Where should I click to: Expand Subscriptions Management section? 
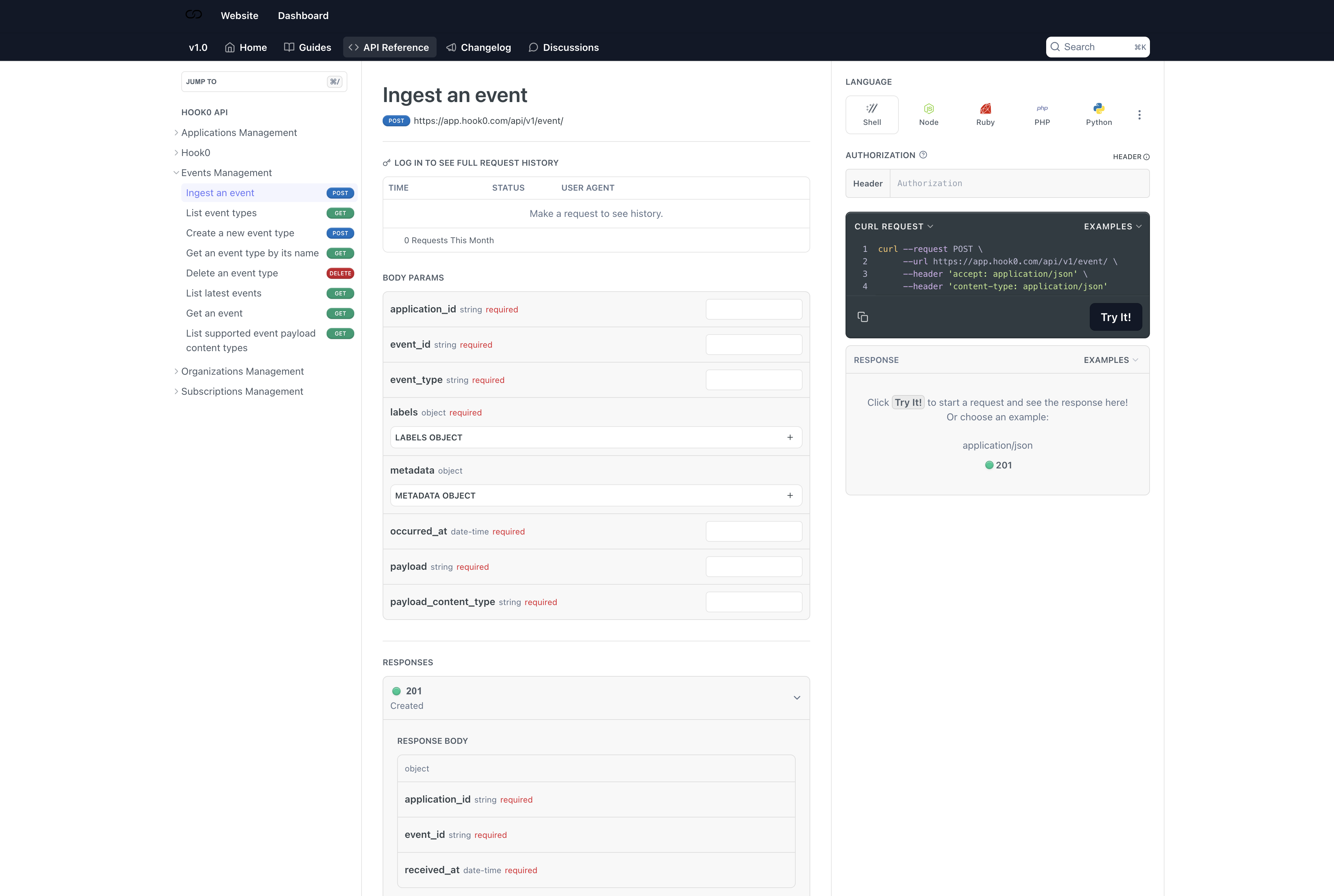click(x=176, y=391)
